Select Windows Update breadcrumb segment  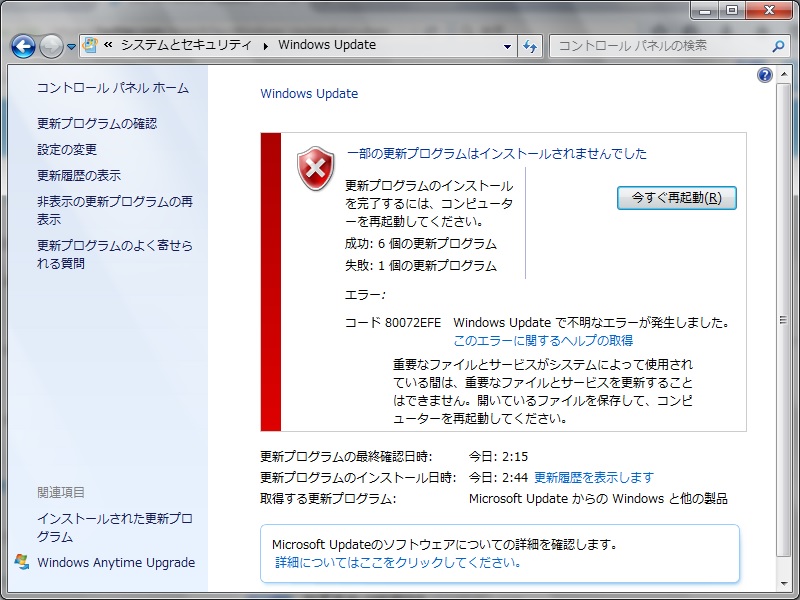click(327, 45)
